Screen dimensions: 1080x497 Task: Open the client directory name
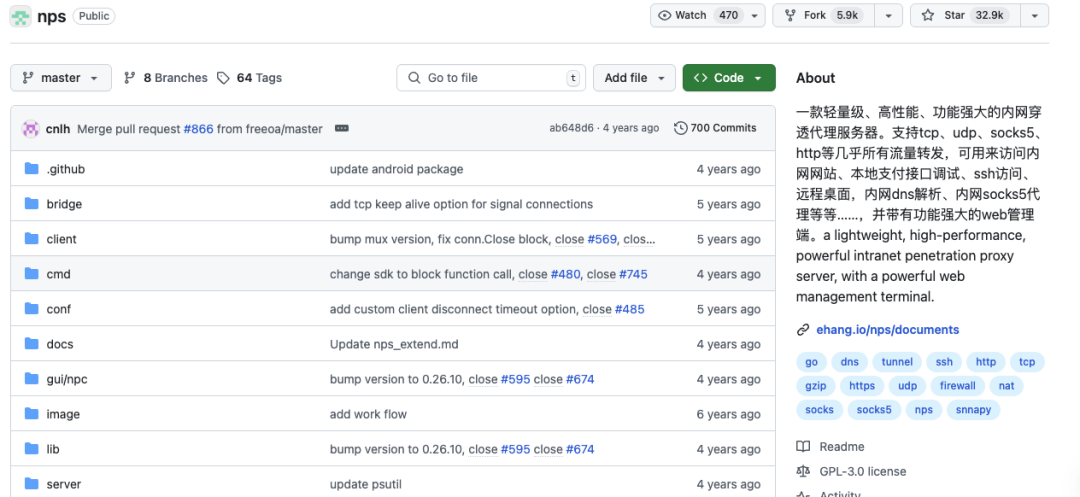point(61,240)
